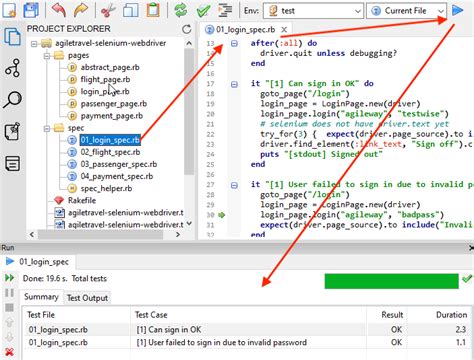Fold the User failed to sign in block
Screen dimensions: 474x360
tap(234, 185)
